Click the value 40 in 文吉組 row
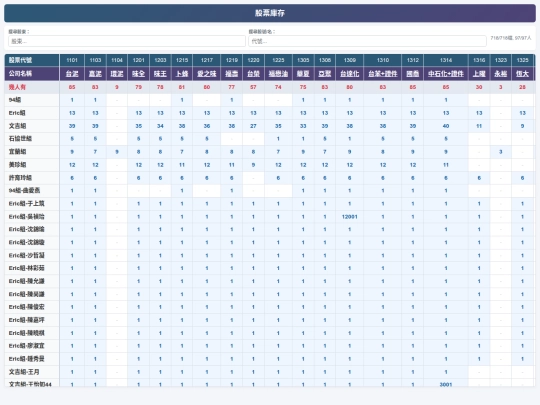This screenshot has width=540, height=405. (x=446, y=126)
